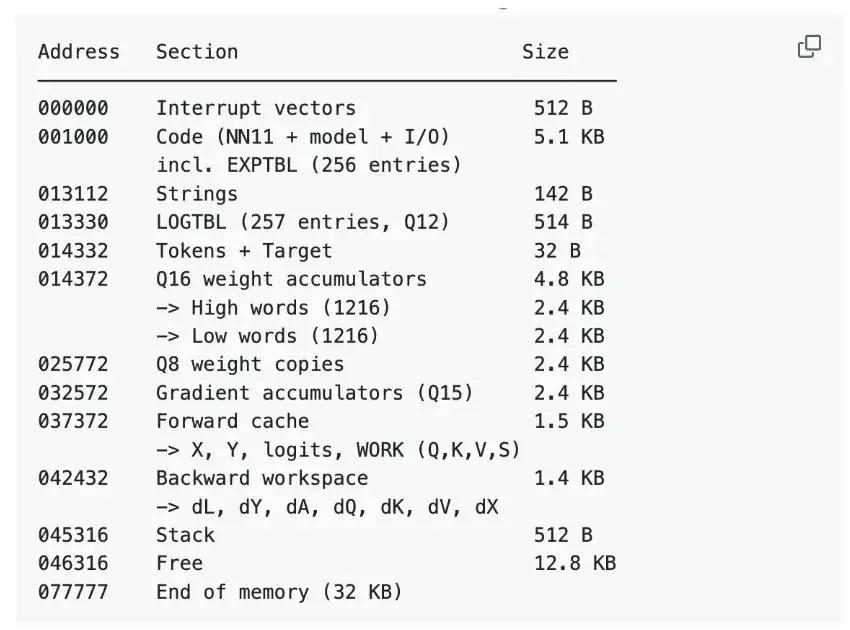The height and width of the screenshot is (630, 850).
Task: Click the Forward cache entry
Action: (x=232, y=421)
